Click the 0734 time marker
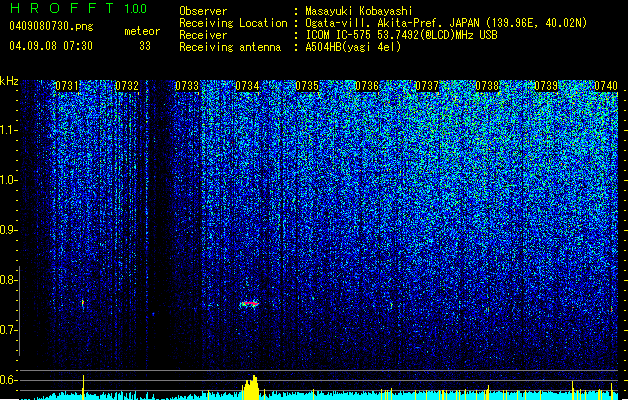 click(x=247, y=86)
